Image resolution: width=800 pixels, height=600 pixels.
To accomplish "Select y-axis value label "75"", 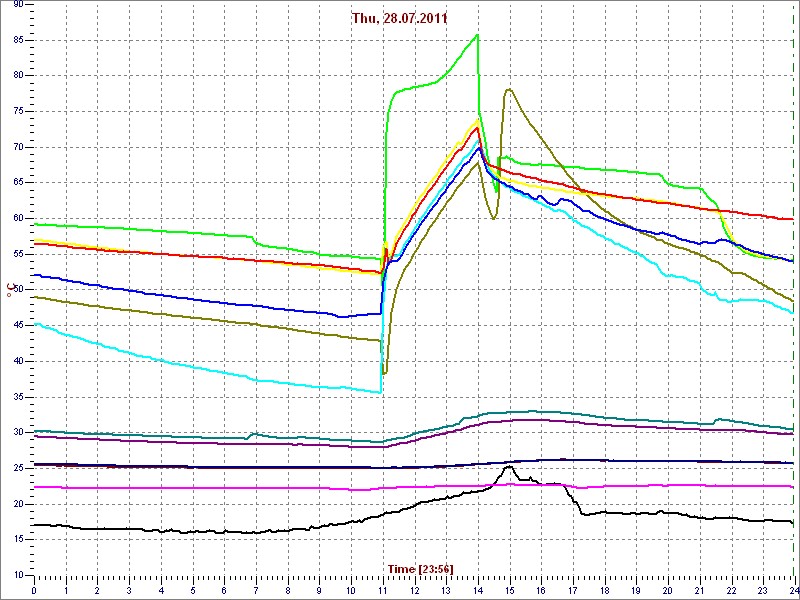I will tap(18, 111).
